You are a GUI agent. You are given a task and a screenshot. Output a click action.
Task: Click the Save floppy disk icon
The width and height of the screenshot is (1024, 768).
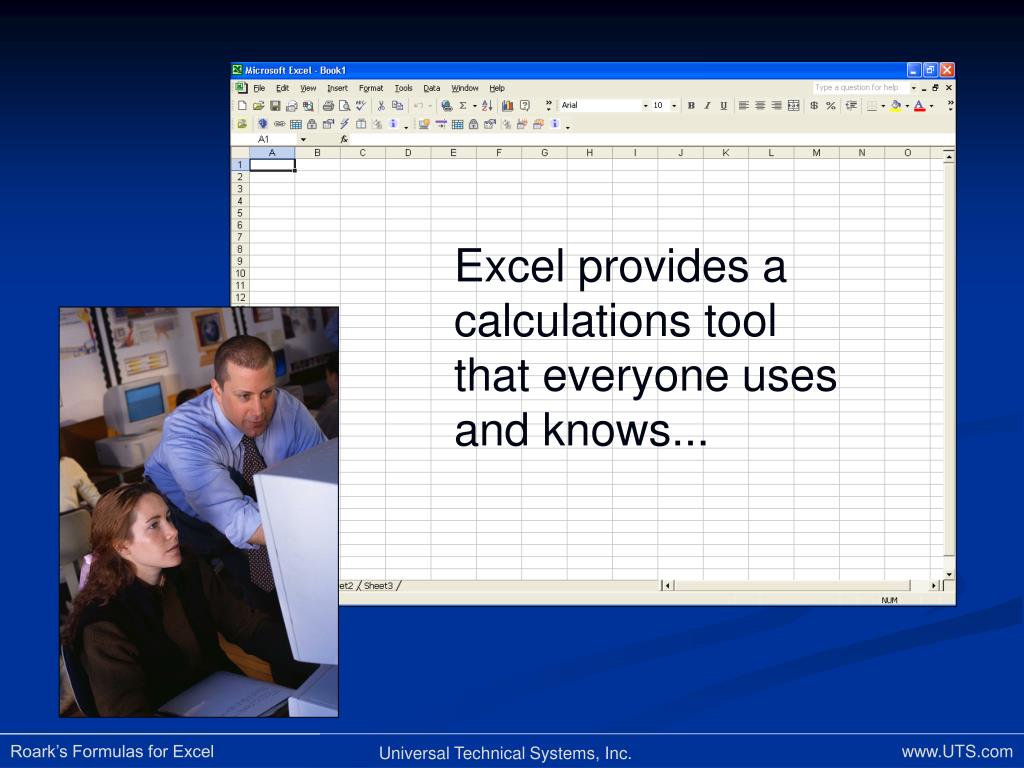[x=275, y=106]
